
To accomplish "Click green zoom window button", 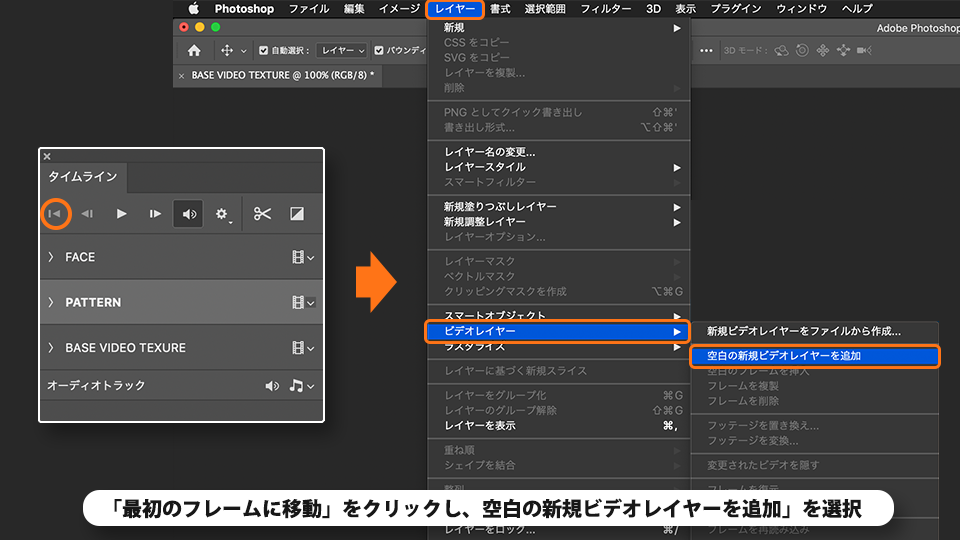I will point(216,27).
